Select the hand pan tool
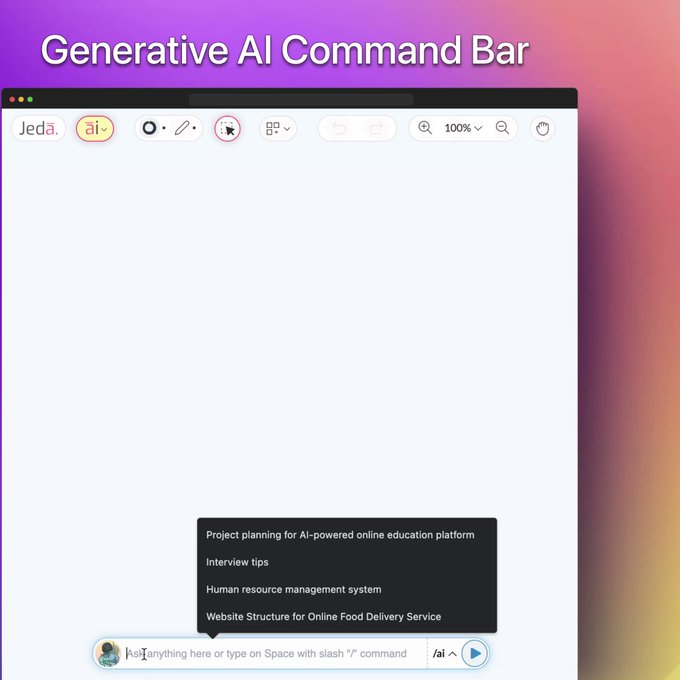 (x=542, y=129)
